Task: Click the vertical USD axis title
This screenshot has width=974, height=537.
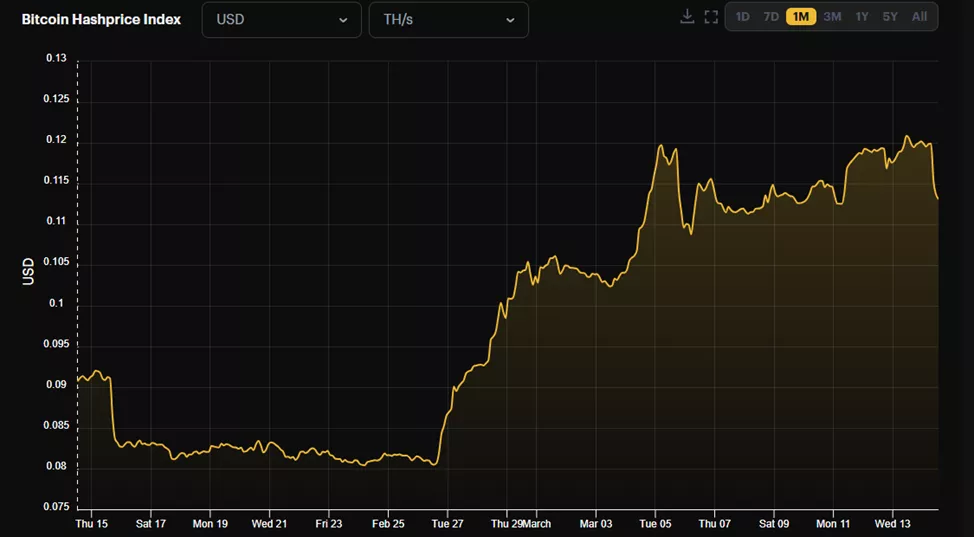Action: click(x=28, y=271)
